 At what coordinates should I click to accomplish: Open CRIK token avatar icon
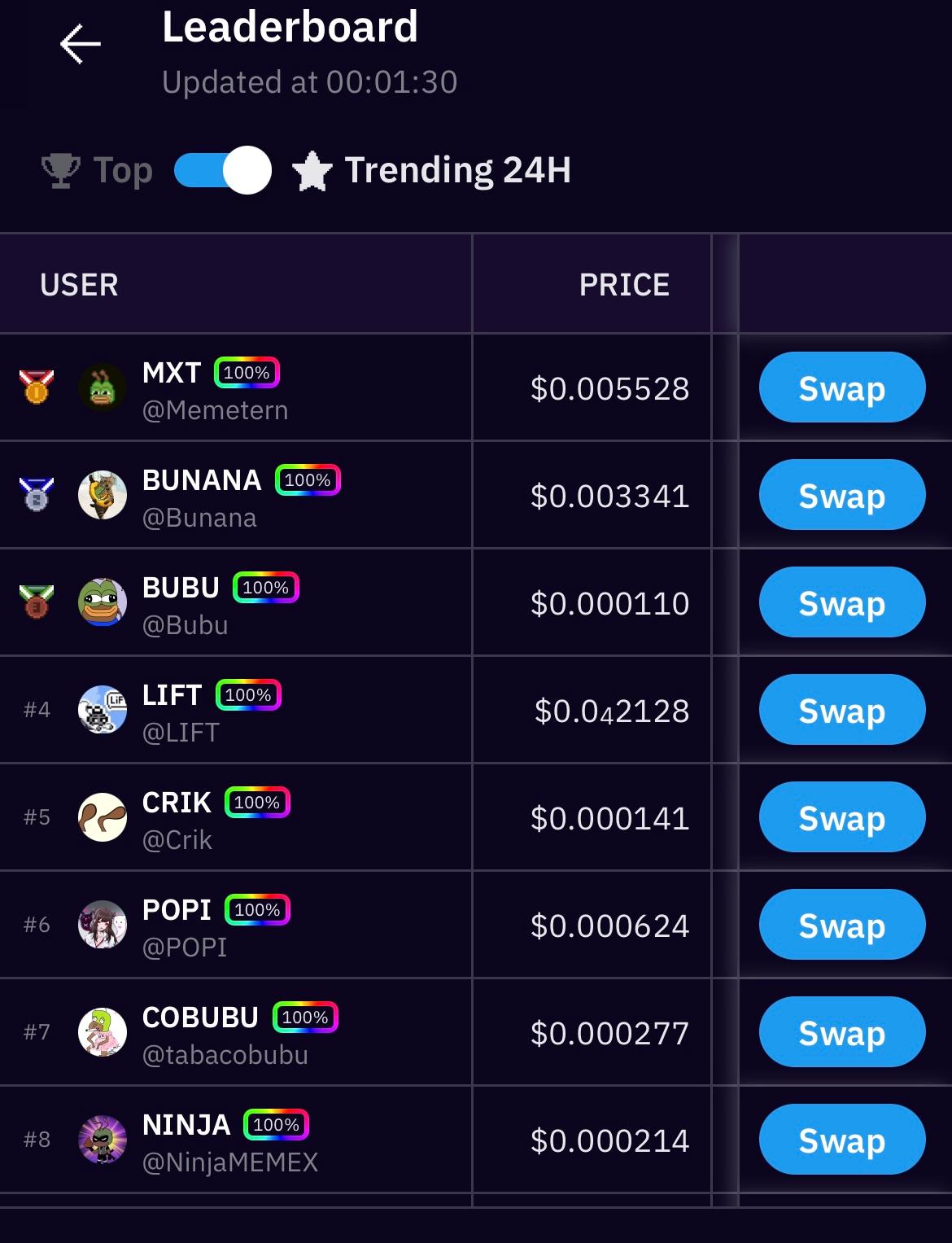(x=103, y=817)
